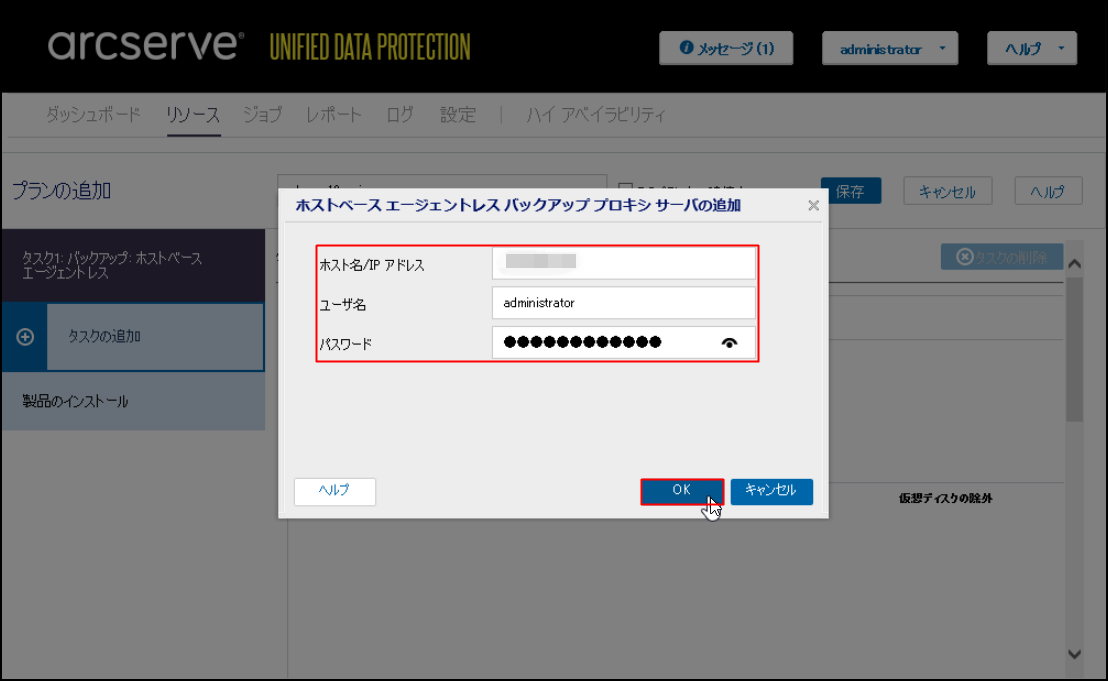Image resolution: width=1108 pixels, height=681 pixels.
Task: Click the scrollbar up arrow
Action: [1074, 263]
